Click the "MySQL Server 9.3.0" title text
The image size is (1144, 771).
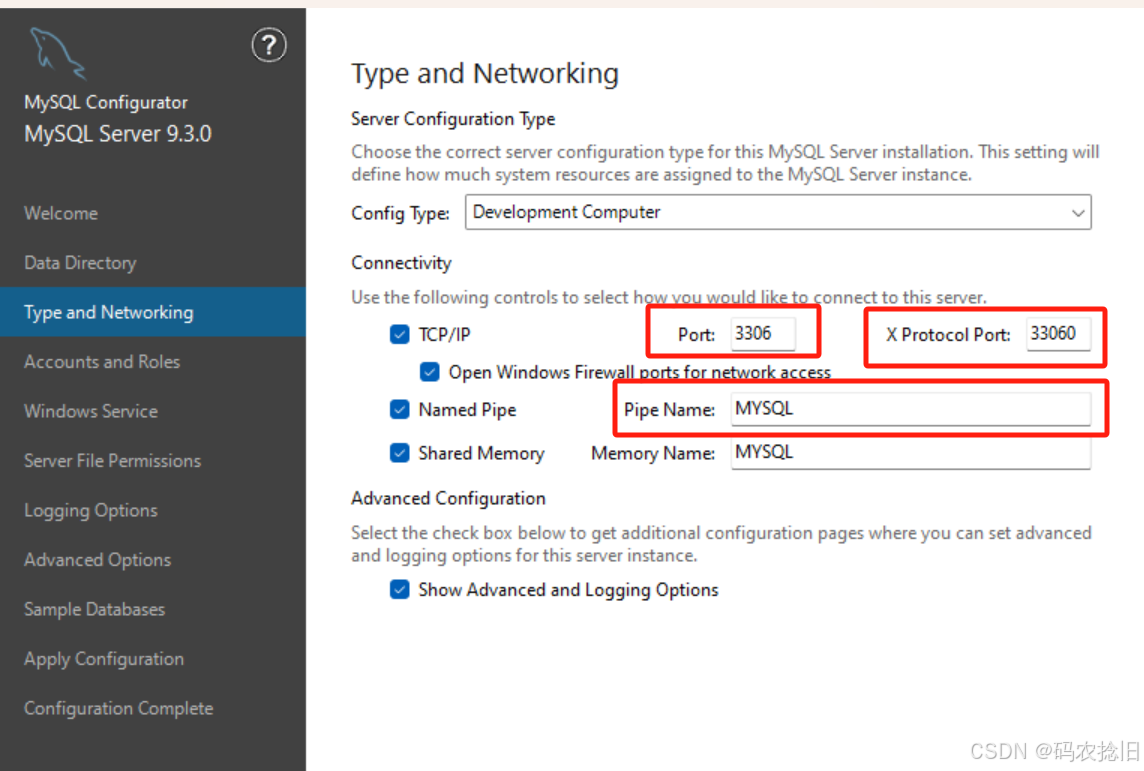click(118, 134)
